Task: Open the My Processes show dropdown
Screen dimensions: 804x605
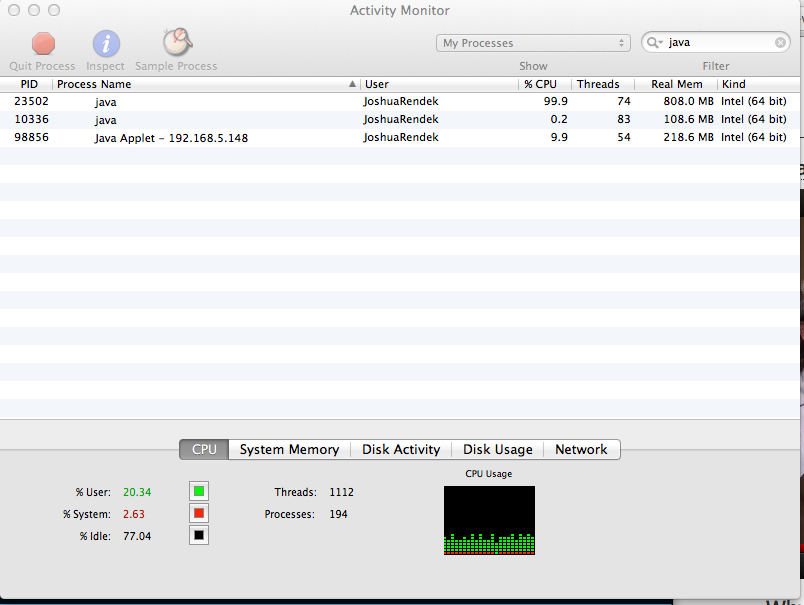Action: tap(533, 43)
